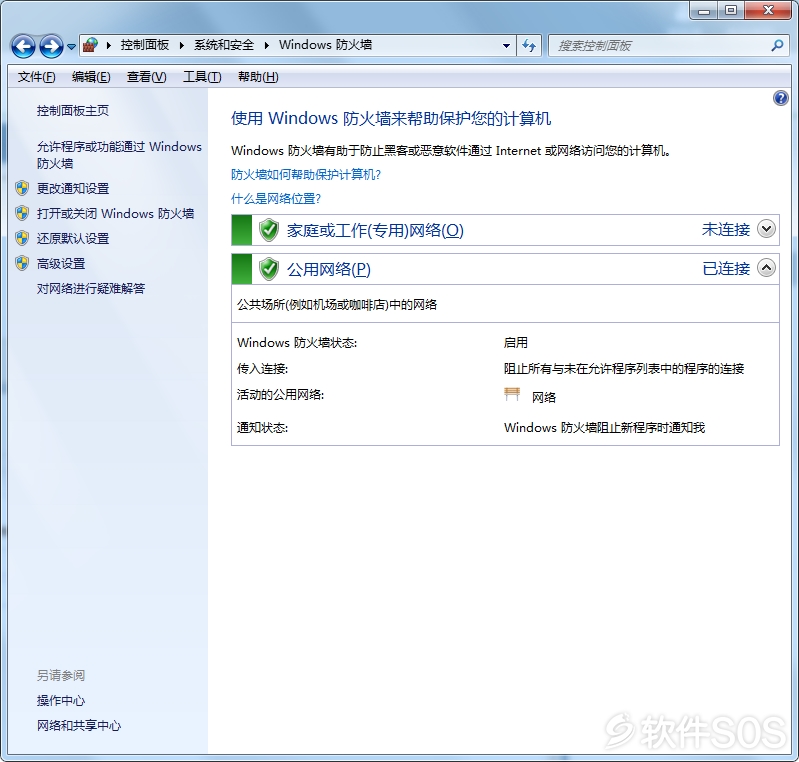799x762 pixels.
Task: Open address bar history dropdown arrow
Action: (506, 45)
